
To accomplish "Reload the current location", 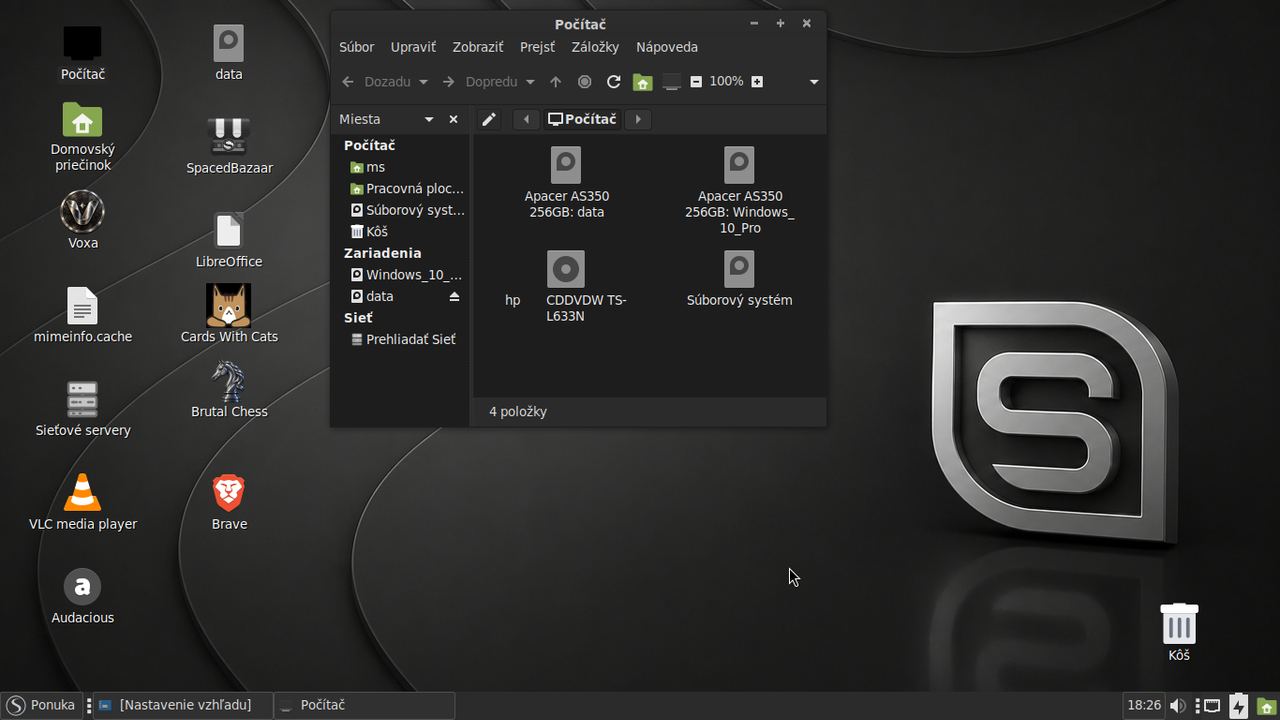I will pyautogui.click(x=614, y=82).
